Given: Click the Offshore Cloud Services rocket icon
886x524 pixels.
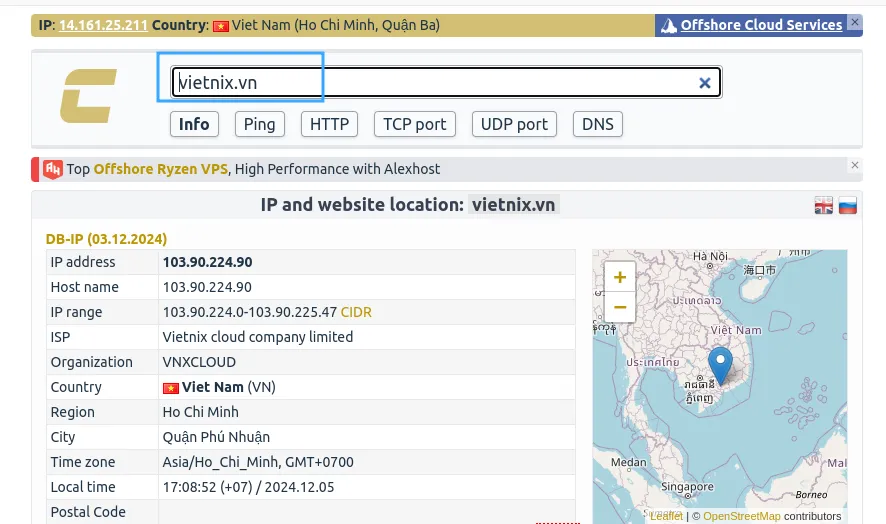Looking at the screenshot, I should [x=668, y=25].
